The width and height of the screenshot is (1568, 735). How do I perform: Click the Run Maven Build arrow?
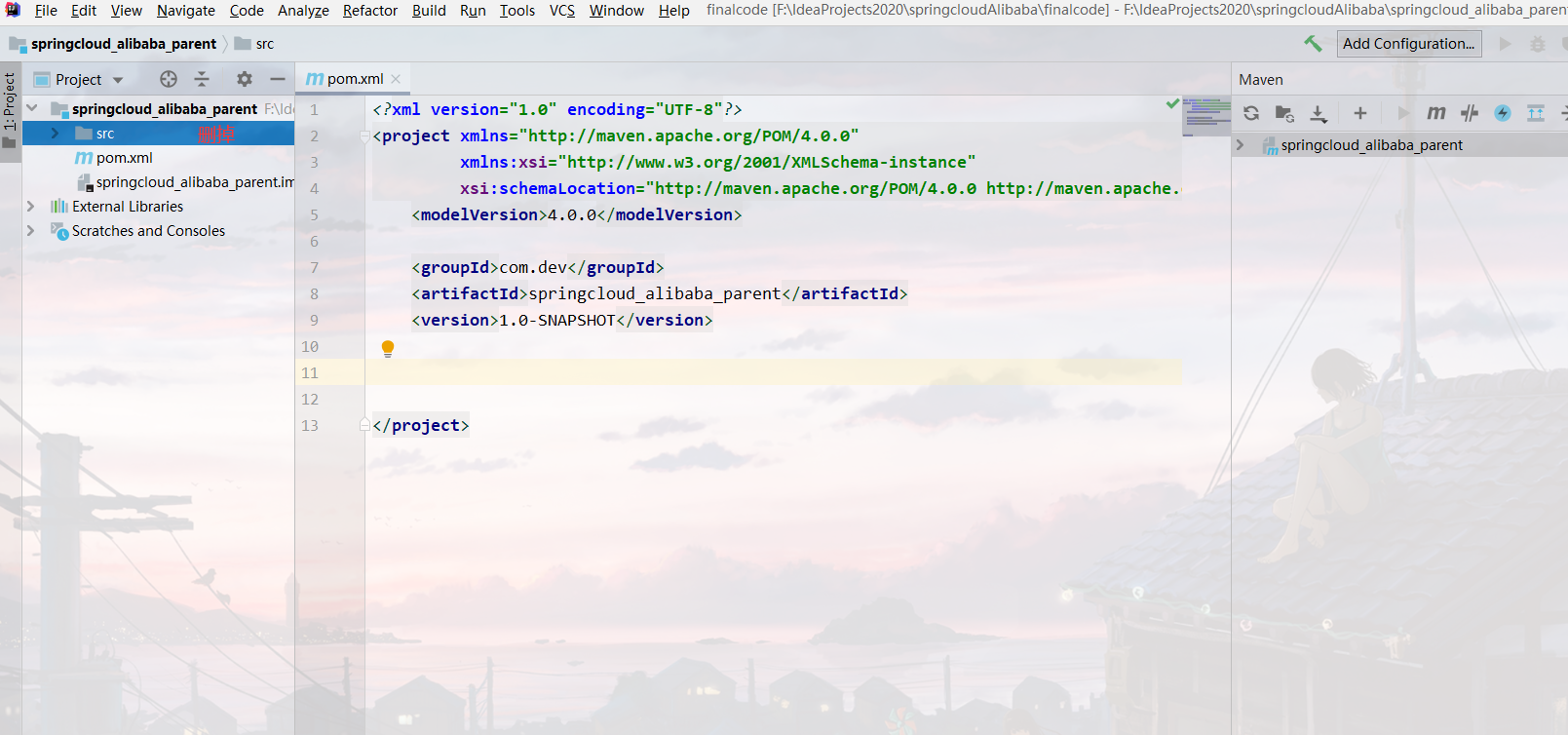coord(1403,113)
